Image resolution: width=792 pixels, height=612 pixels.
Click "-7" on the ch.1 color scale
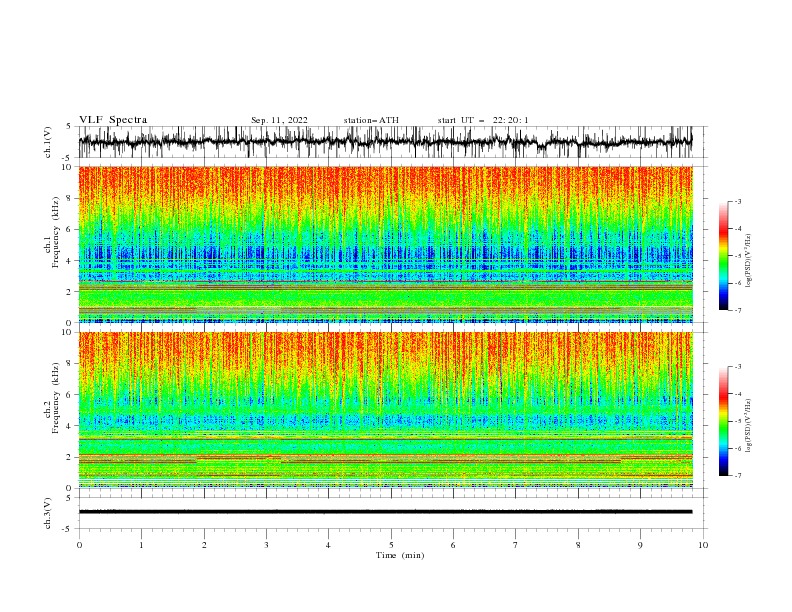[x=738, y=310]
